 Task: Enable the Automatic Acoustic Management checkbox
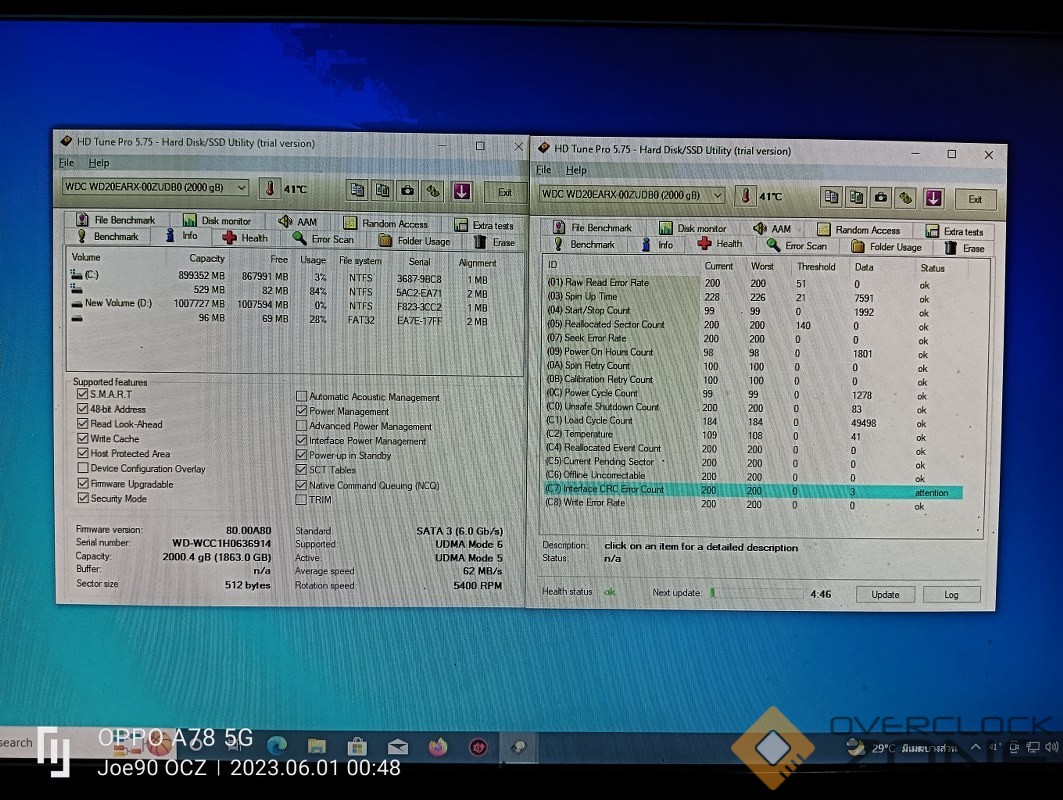click(302, 396)
